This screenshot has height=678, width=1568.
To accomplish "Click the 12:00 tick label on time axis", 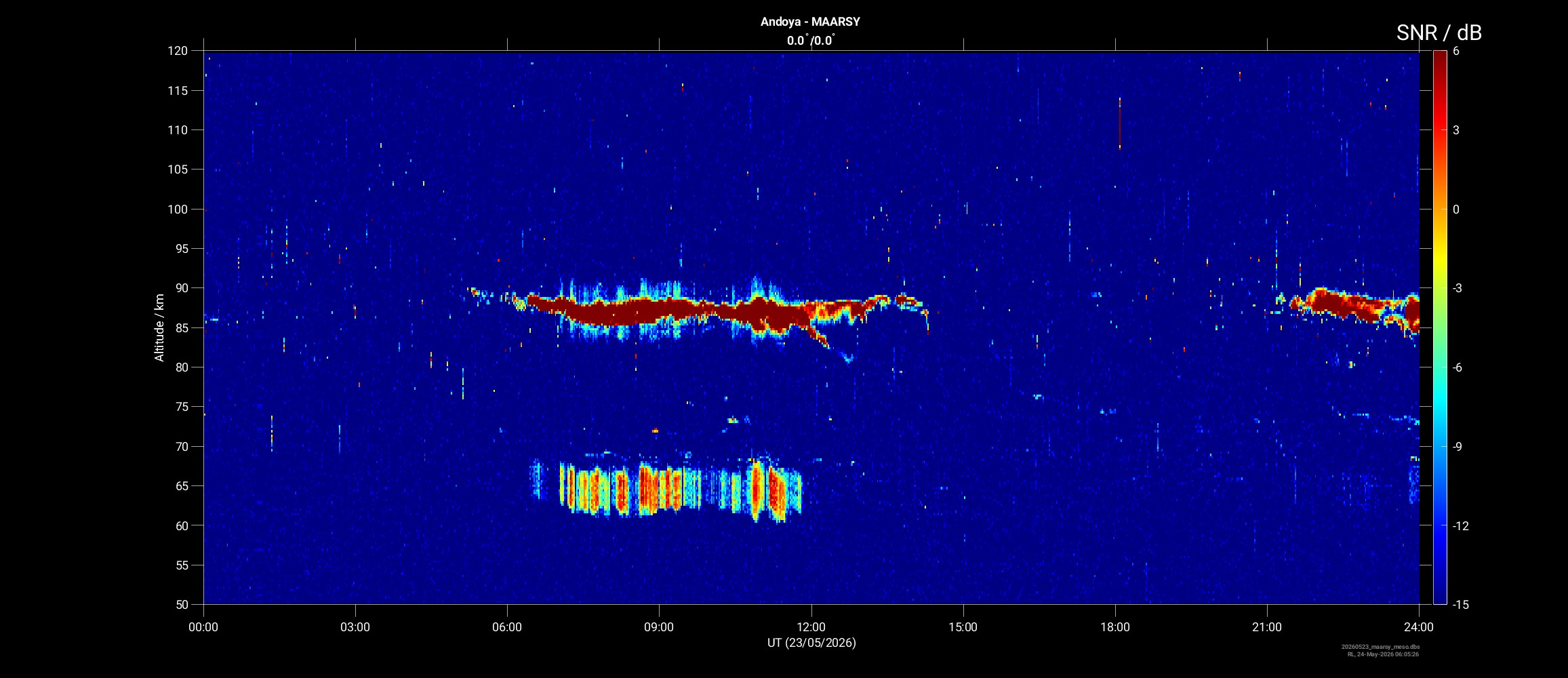I will [811, 627].
